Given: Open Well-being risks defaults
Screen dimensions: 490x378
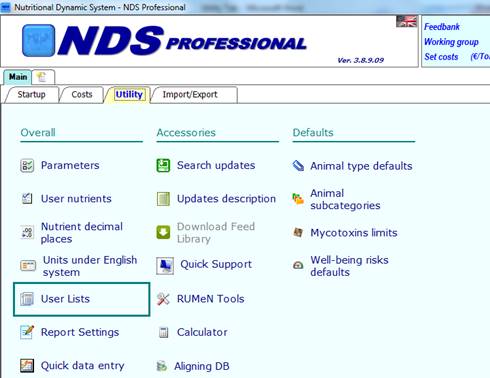Looking at the screenshot, I should click(349, 266).
